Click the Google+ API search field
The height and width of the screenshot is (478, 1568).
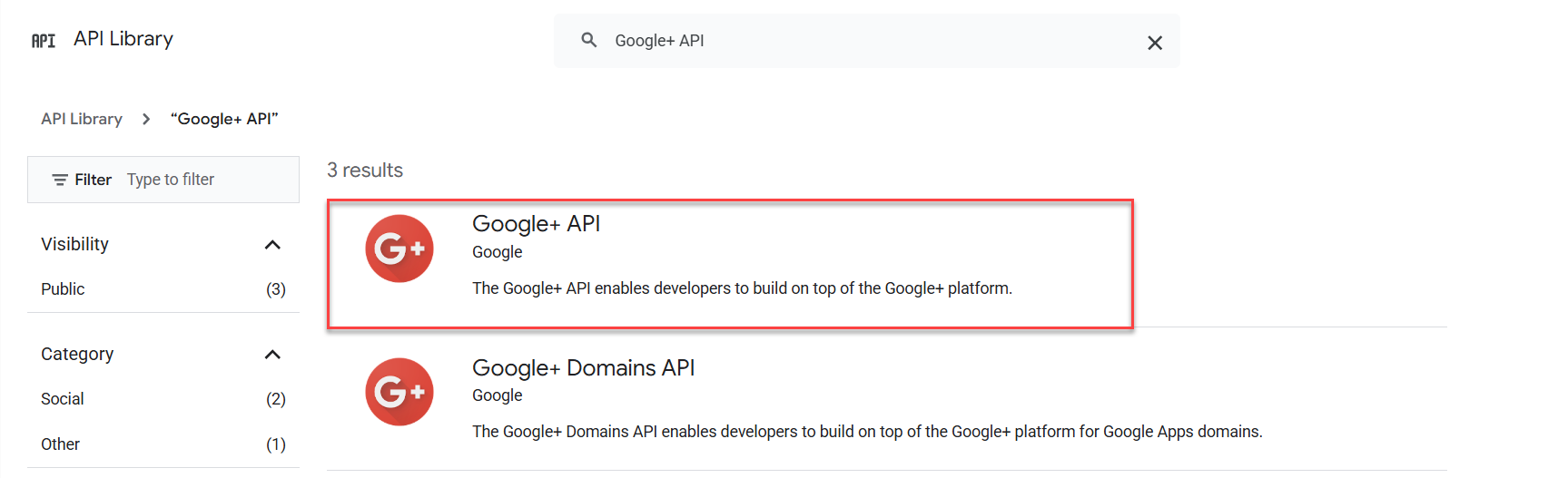click(867, 41)
